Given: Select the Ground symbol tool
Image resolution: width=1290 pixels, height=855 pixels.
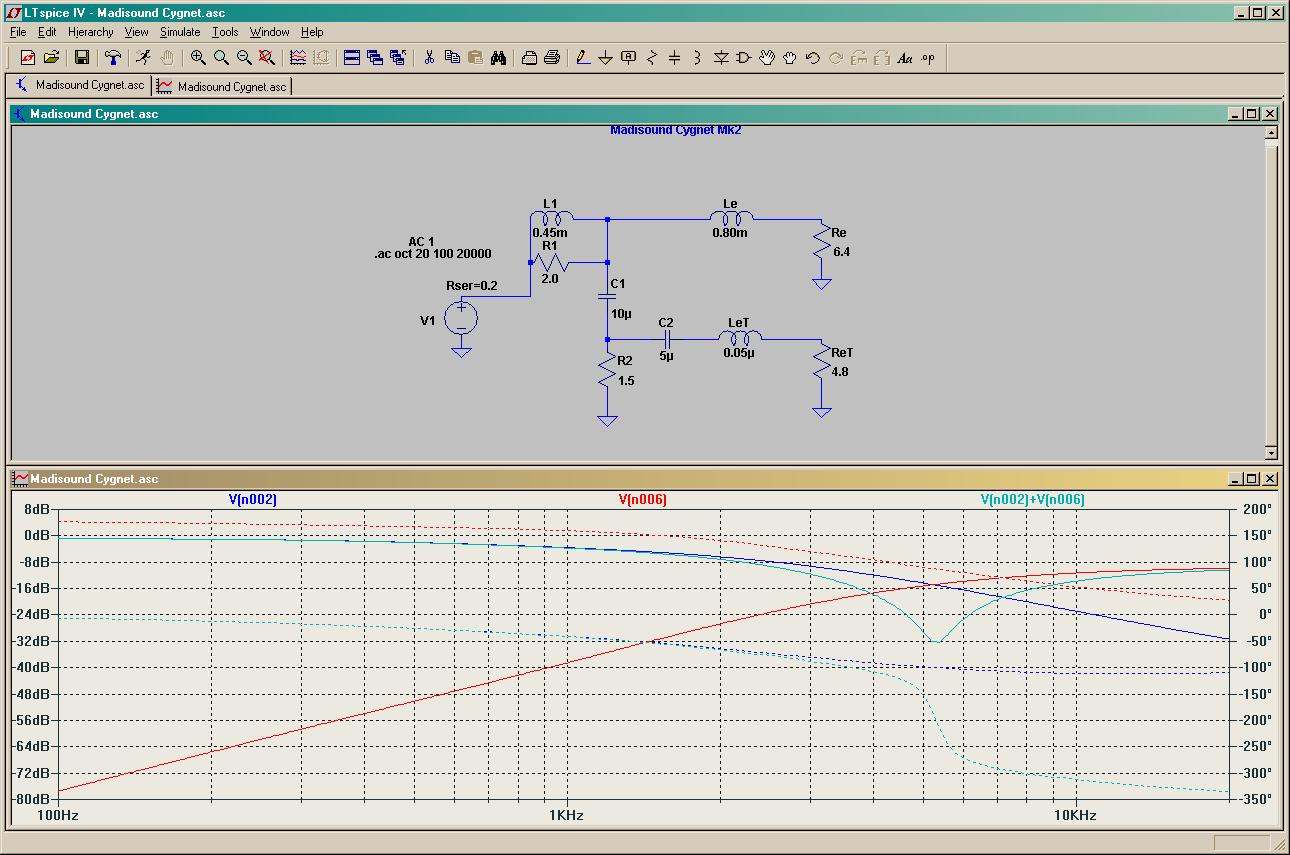Looking at the screenshot, I should coord(606,58).
